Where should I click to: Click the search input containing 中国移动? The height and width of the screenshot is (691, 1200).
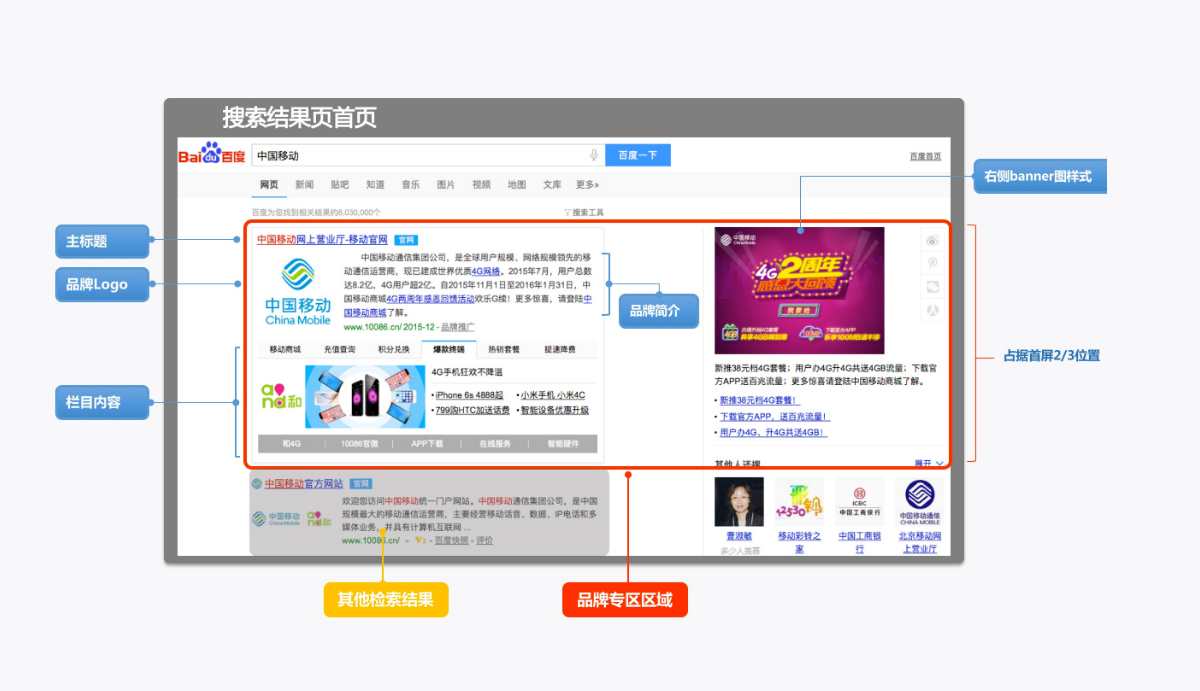point(420,156)
